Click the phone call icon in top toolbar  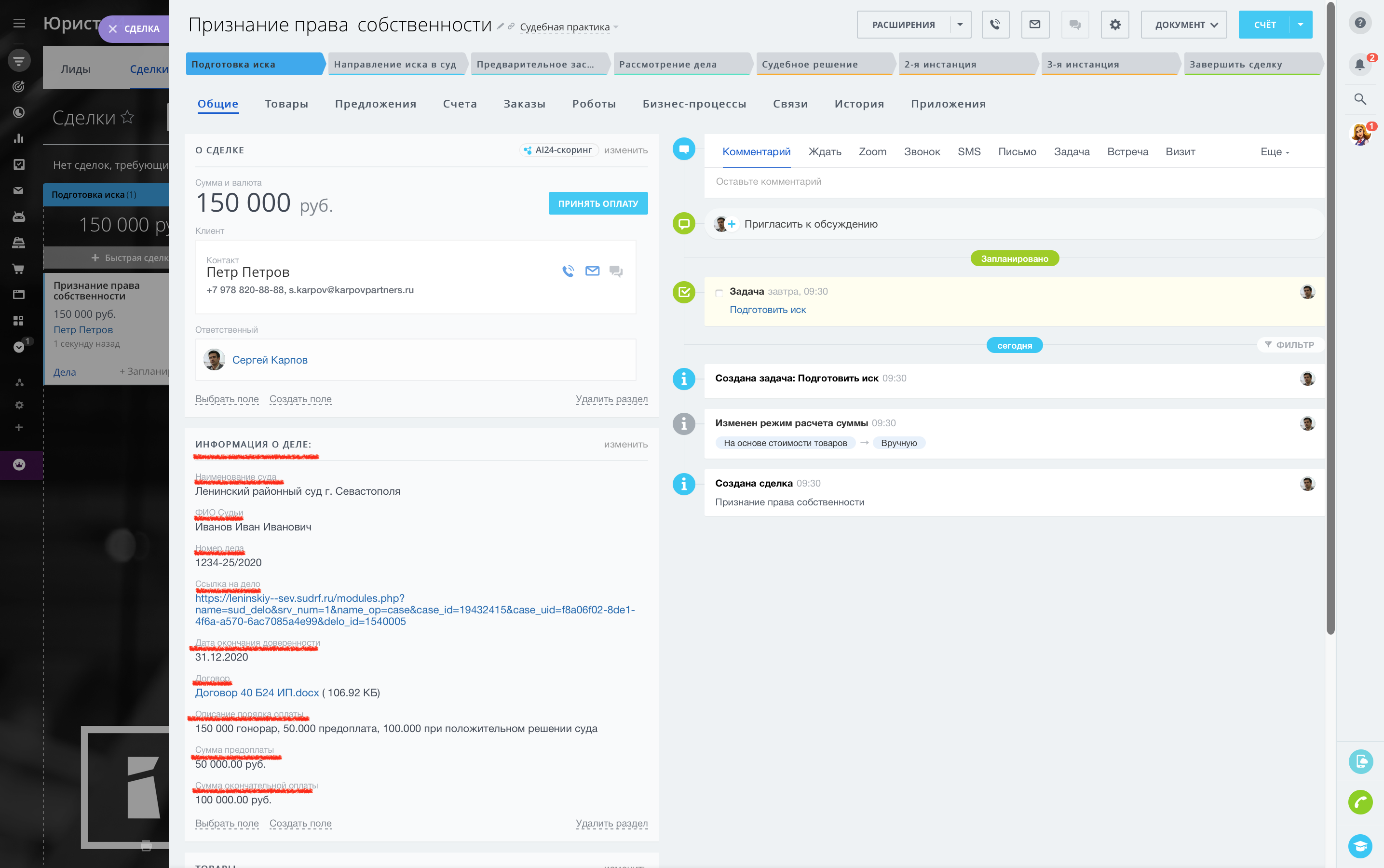pyautogui.click(x=995, y=25)
